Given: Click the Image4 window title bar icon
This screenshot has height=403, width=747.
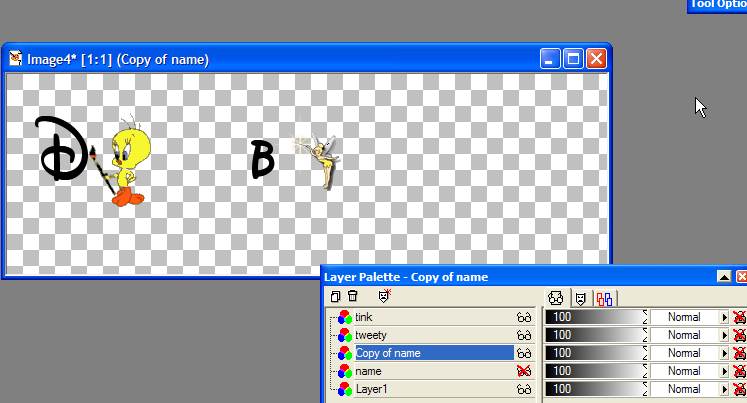Looking at the screenshot, I should coord(16,59).
